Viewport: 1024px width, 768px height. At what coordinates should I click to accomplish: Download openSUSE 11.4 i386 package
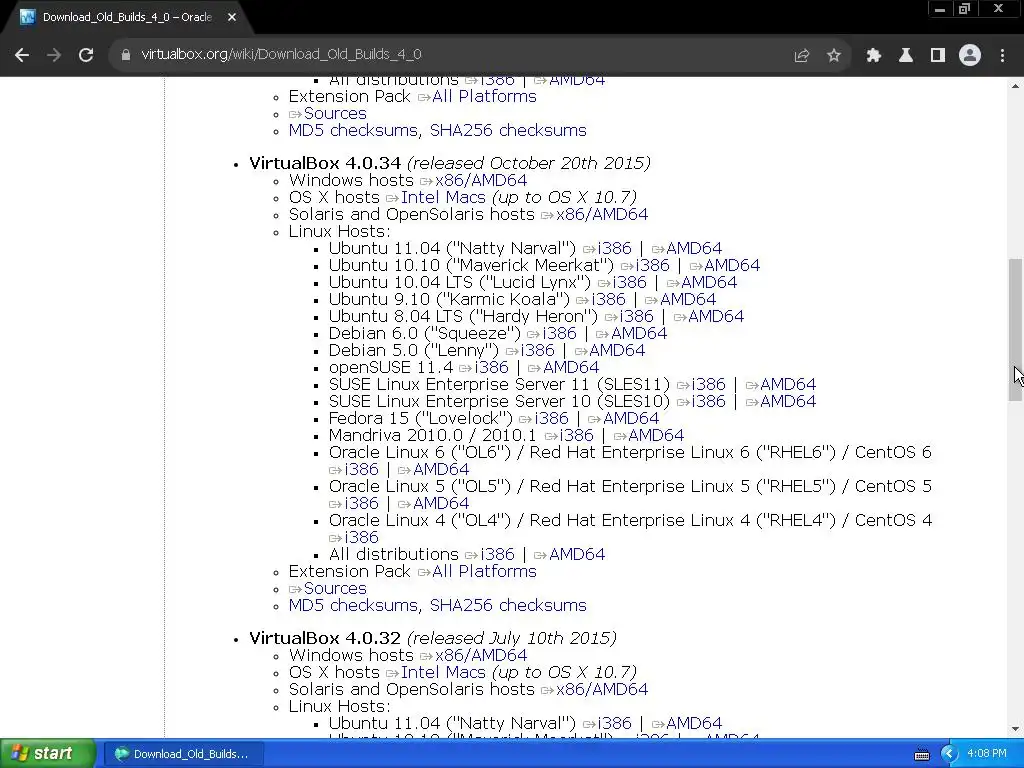492,367
